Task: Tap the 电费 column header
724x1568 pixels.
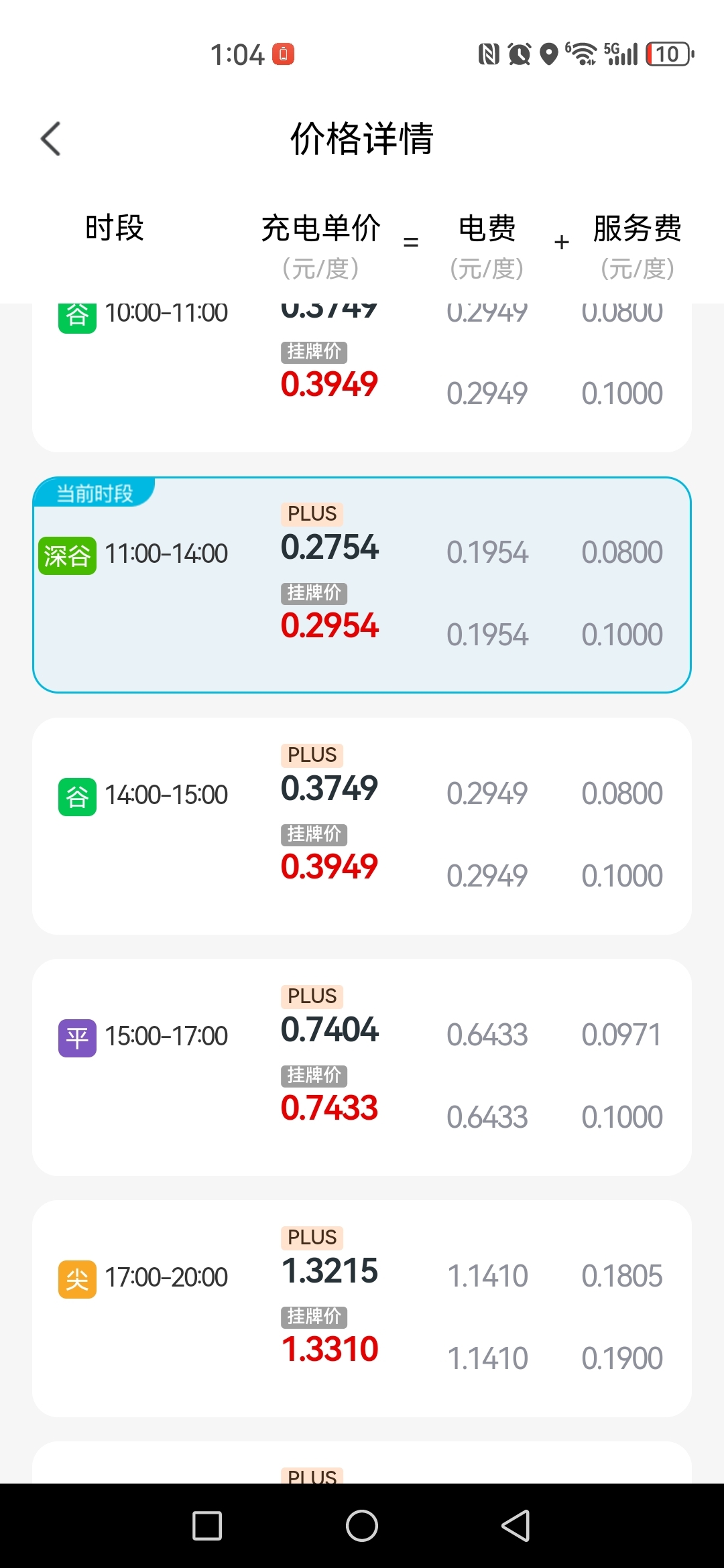Action: [x=487, y=228]
